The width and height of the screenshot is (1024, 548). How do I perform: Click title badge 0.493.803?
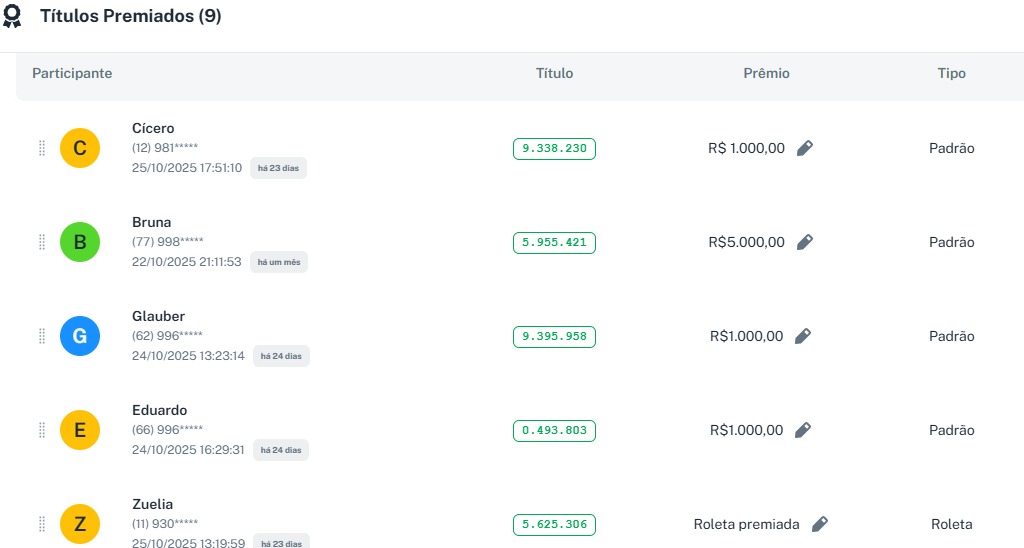pyautogui.click(x=554, y=430)
